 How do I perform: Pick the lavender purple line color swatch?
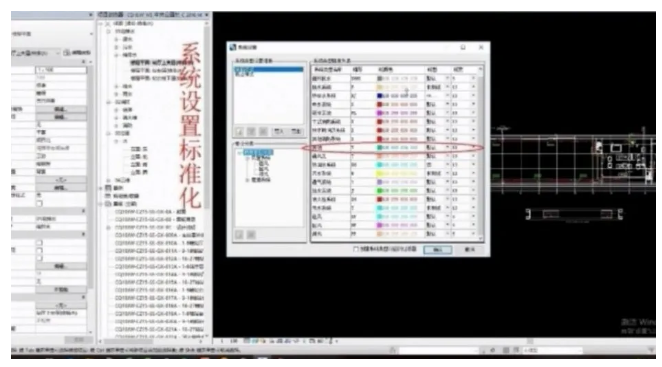[380, 182]
